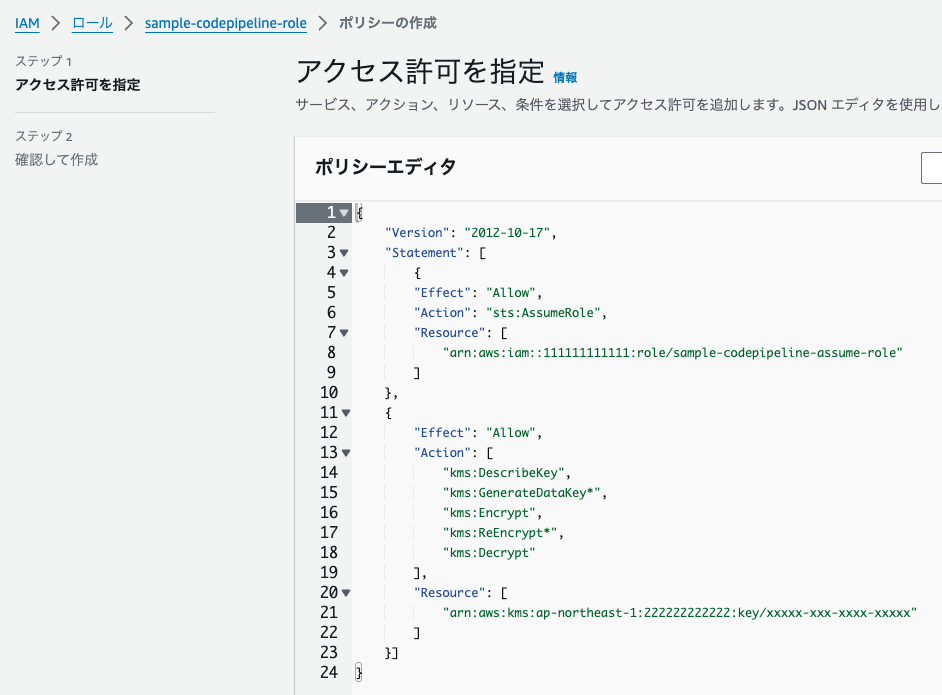Click the kms:DescribeKey line in the editor
This screenshot has width=942, height=695.
coord(506,473)
